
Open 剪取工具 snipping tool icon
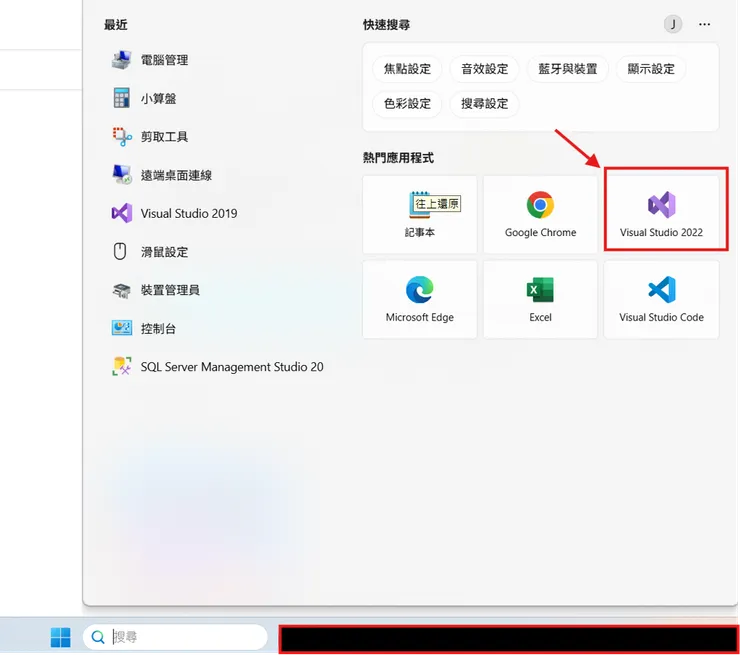(x=121, y=136)
